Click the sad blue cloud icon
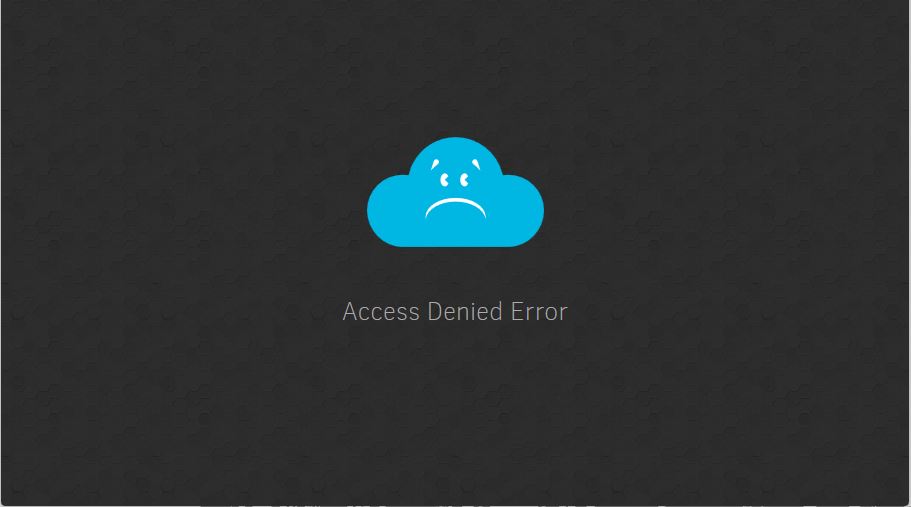 [455, 192]
